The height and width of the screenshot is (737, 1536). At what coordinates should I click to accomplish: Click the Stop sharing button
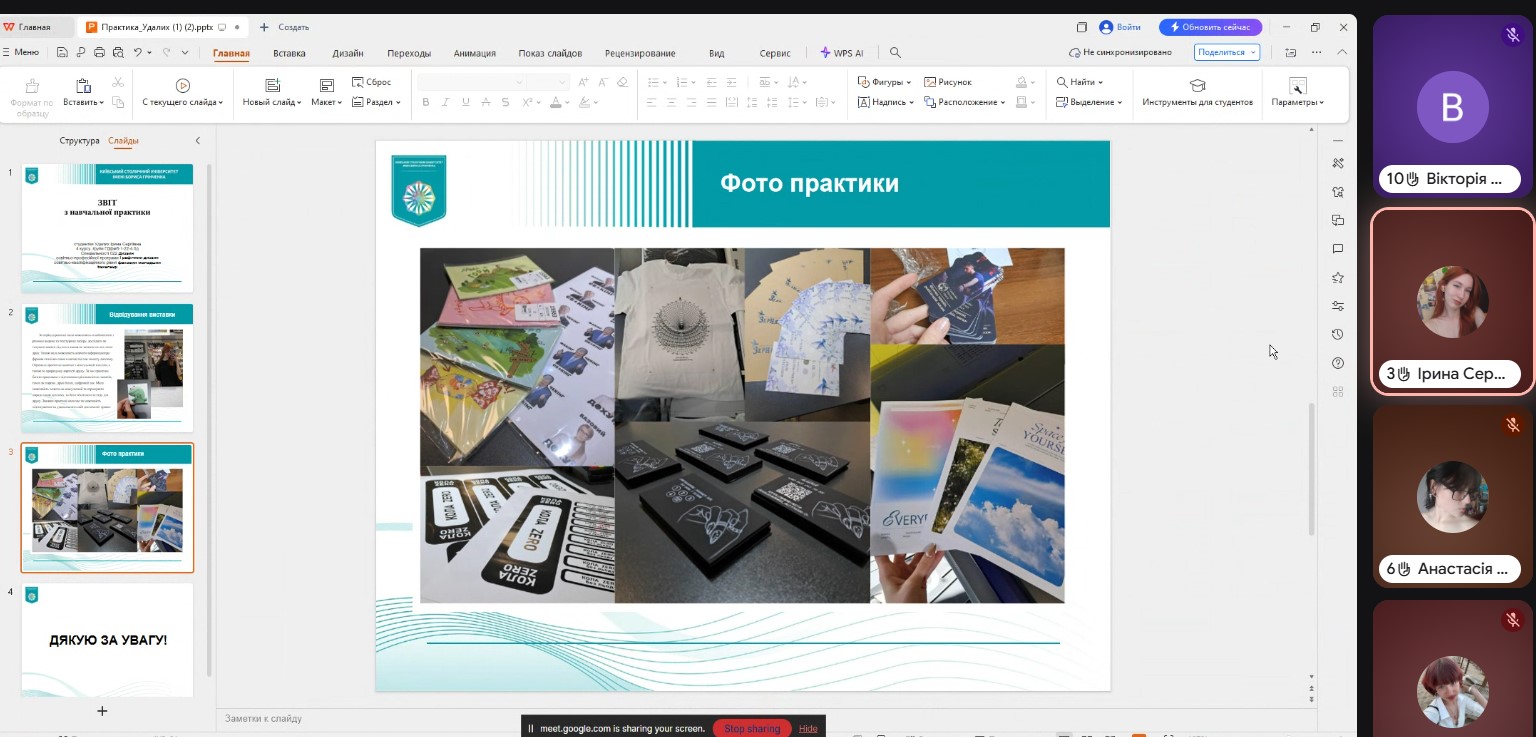751,728
